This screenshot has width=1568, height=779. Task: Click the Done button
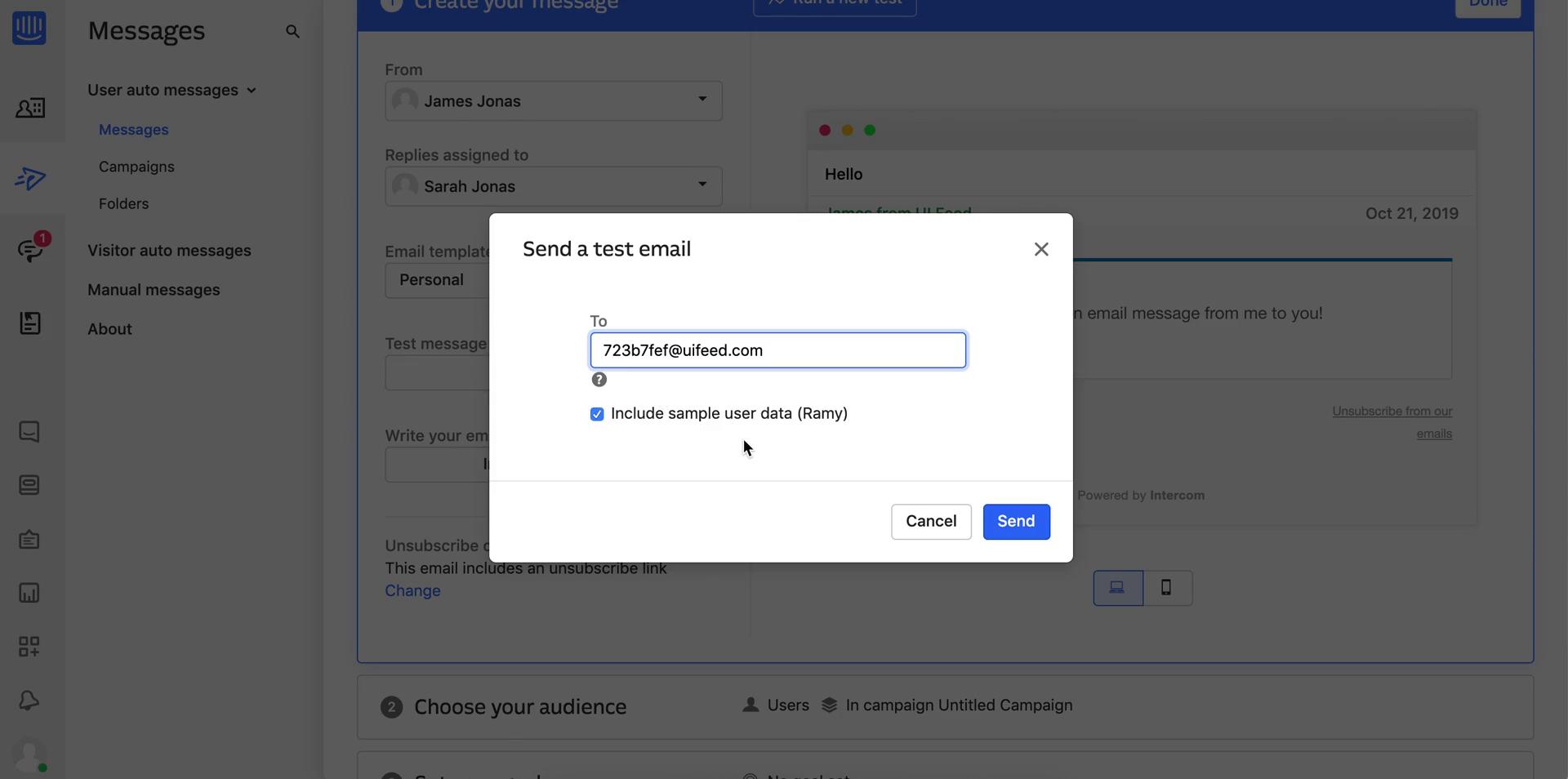coord(1488,5)
